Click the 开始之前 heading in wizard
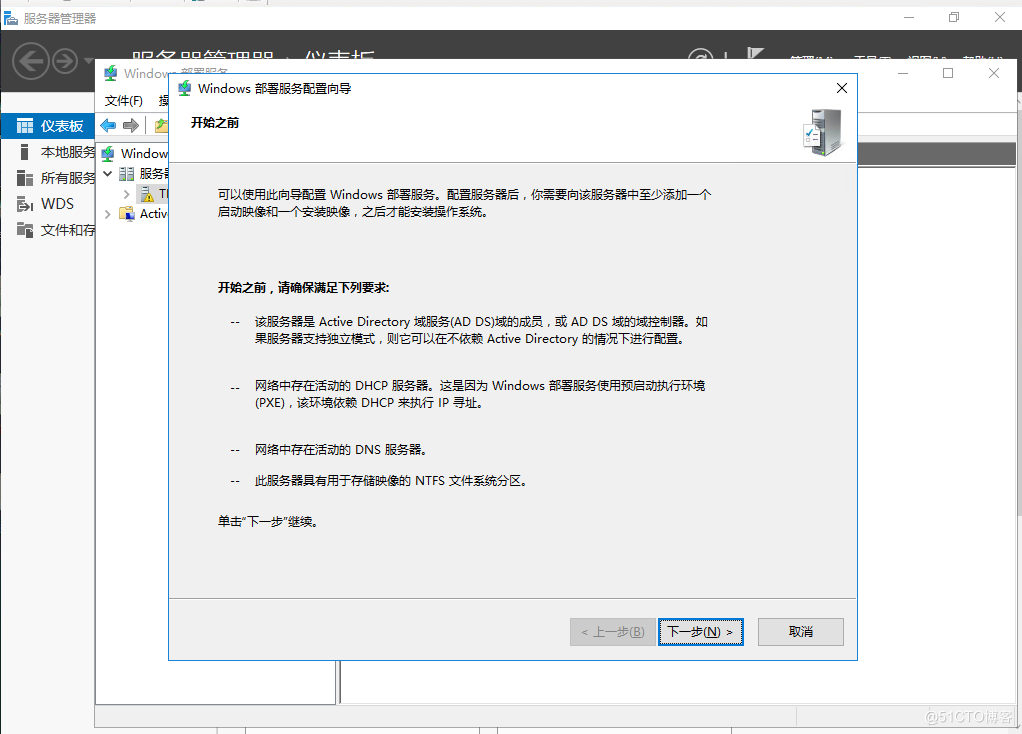This screenshot has width=1022, height=734. (214, 123)
